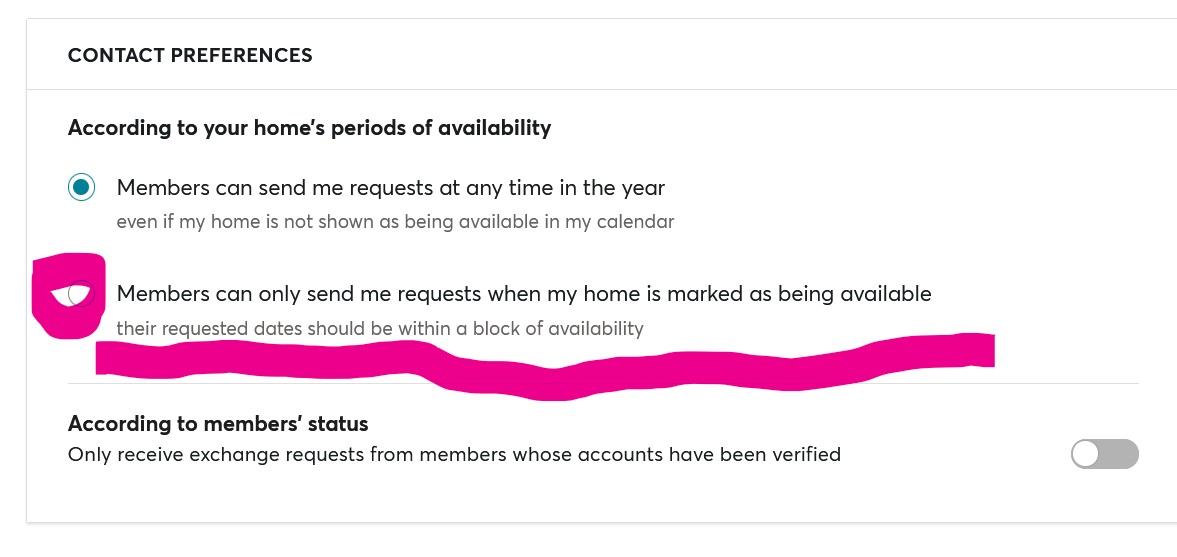This screenshot has width=1177, height=557.
Task: Click the 'only send me requests when my home is marked' label
Action: coord(524,294)
